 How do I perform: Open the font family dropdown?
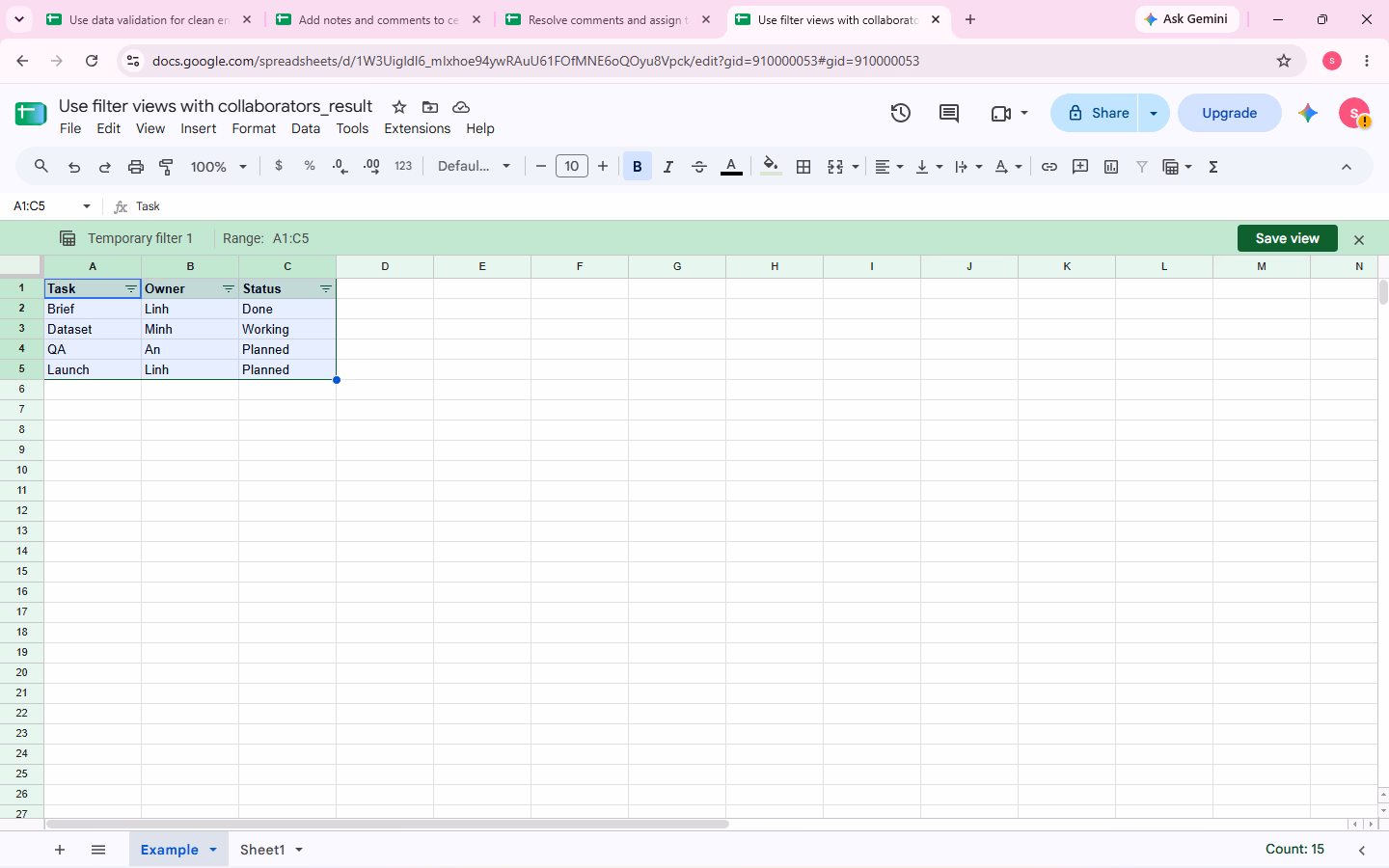(474, 166)
